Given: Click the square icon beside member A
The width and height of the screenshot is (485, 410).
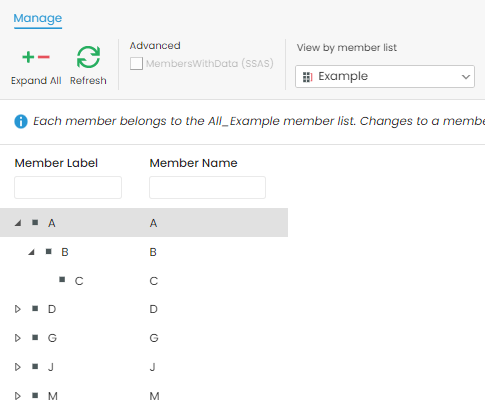Looking at the screenshot, I should pyautogui.click(x=35, y=222).
